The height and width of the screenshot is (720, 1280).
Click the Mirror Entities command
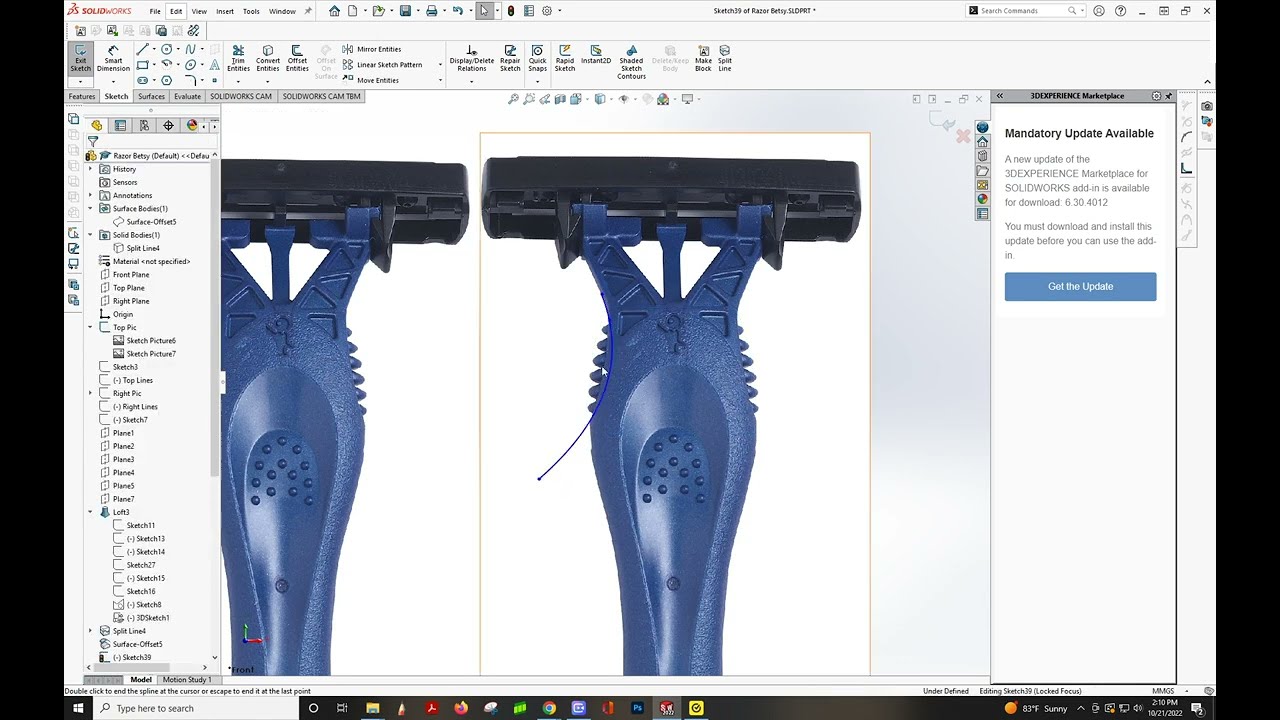pyautogui.click(x=371, y=49)
